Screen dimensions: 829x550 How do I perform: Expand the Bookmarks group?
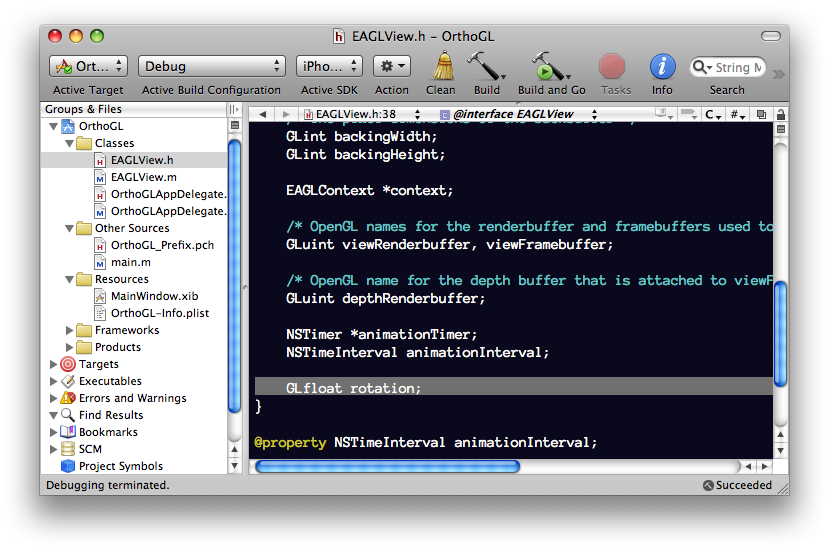click(53, 432)
